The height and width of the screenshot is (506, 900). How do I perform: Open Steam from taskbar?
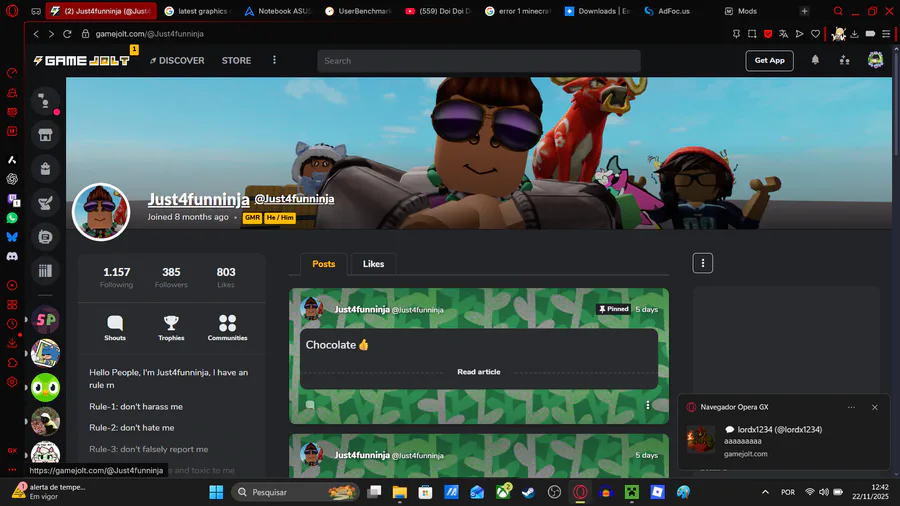tap(528, 492)
